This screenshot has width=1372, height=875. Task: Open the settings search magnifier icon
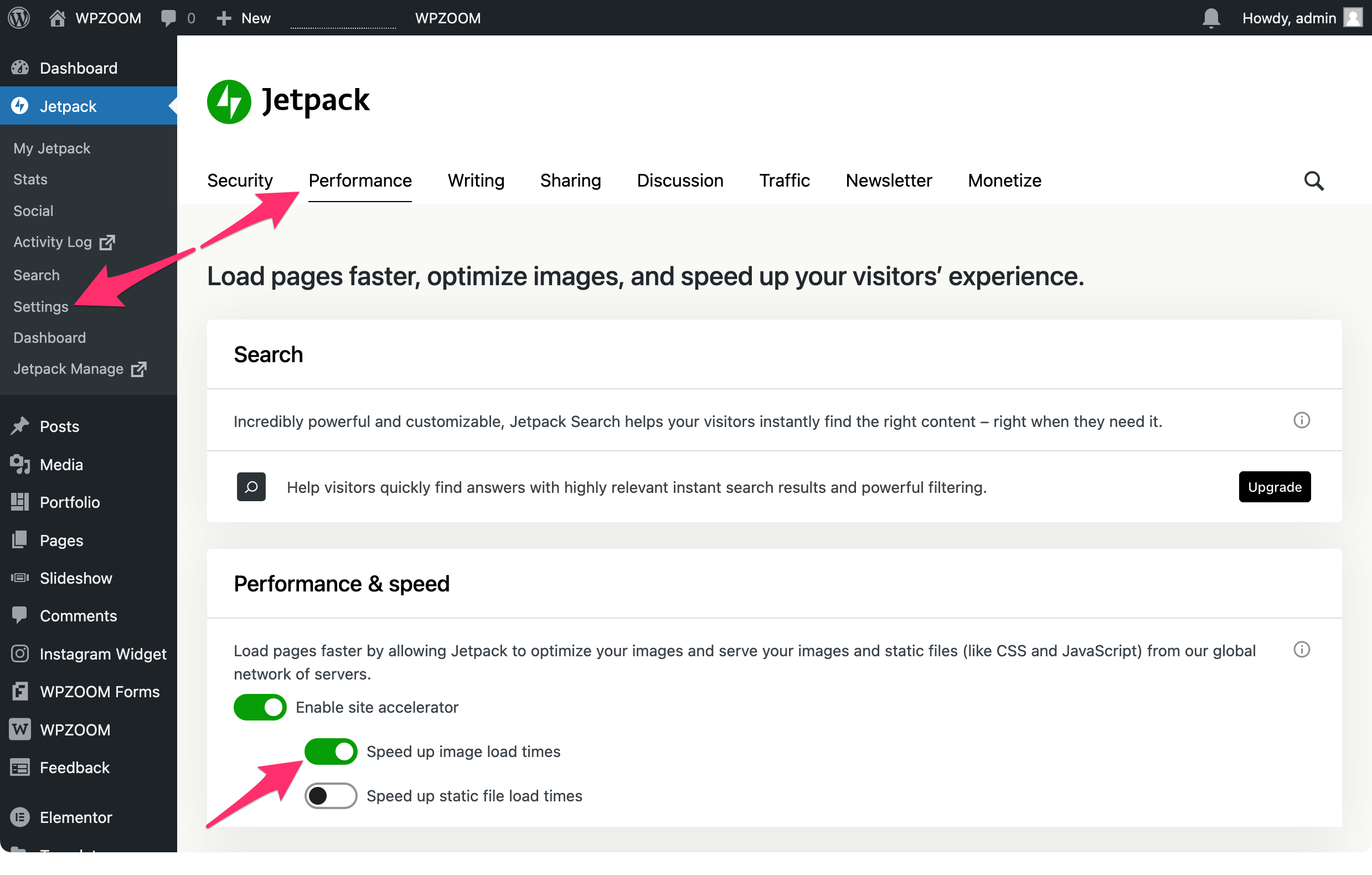pos(1313,181)
